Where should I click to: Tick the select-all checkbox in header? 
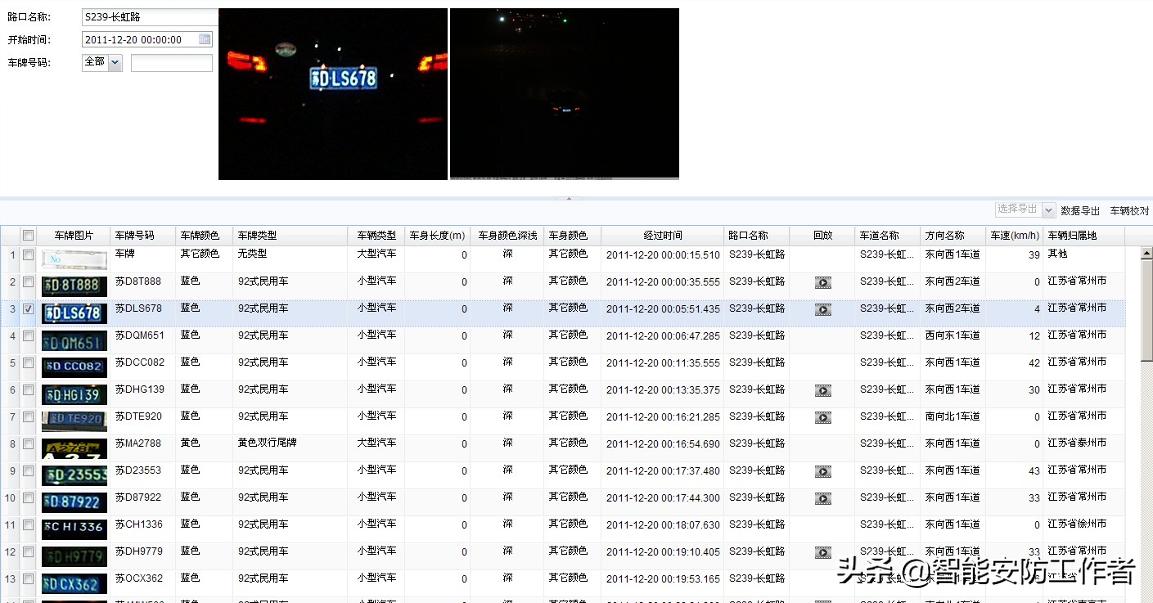(x=28, y=235)
